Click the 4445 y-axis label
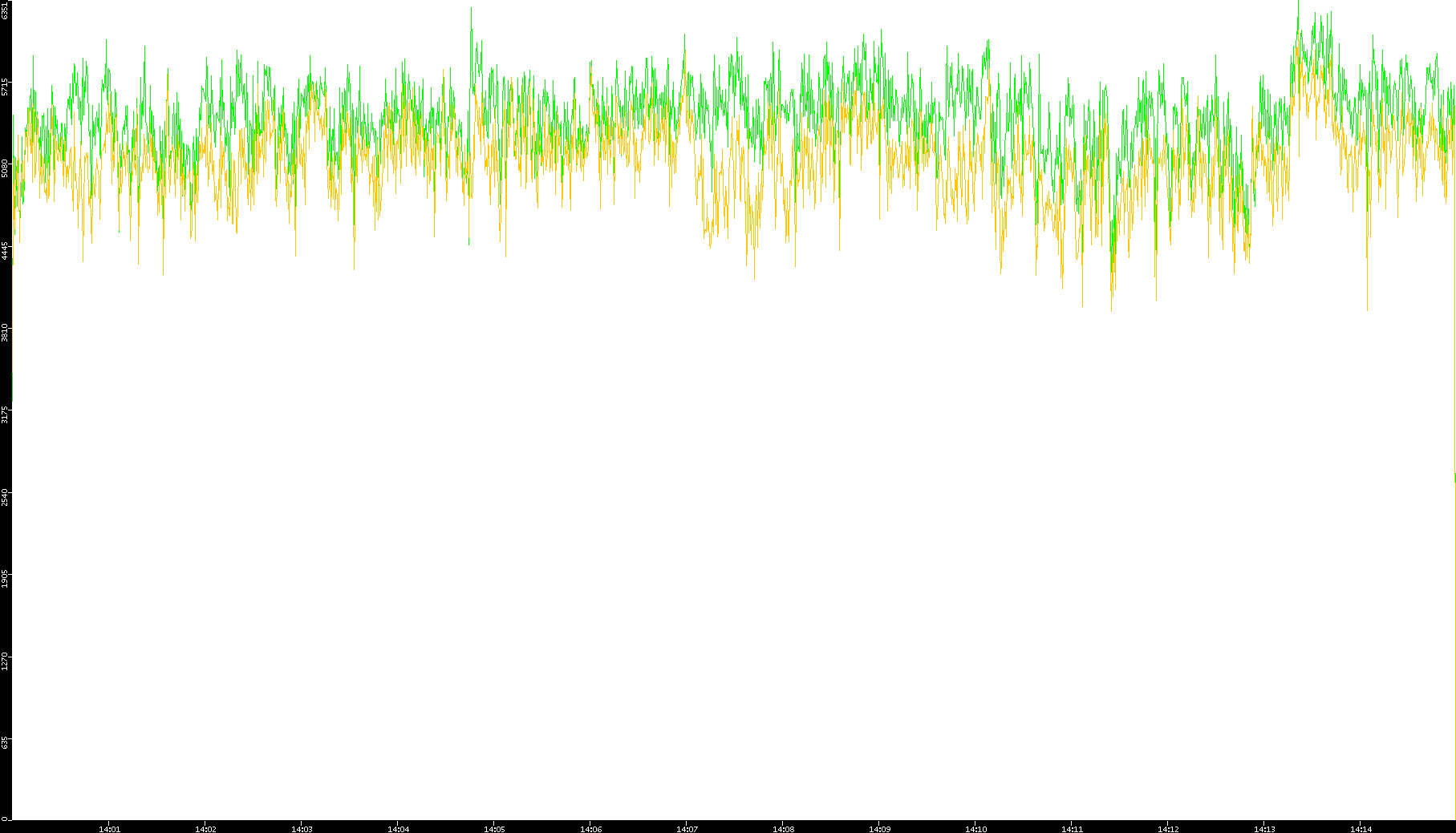This screenshot has width=1456, height=833. pyautogui.click(x=5, y=251)
